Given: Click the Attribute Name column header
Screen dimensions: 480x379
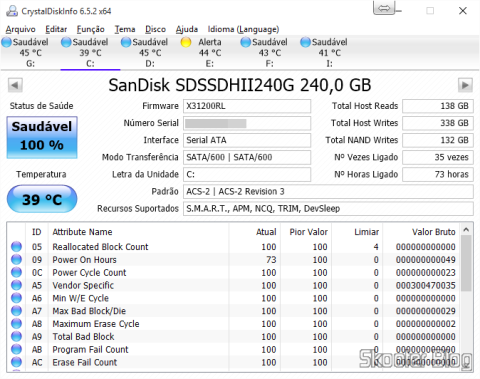Looking at the screenshot, I should click(x=138, y=232).
